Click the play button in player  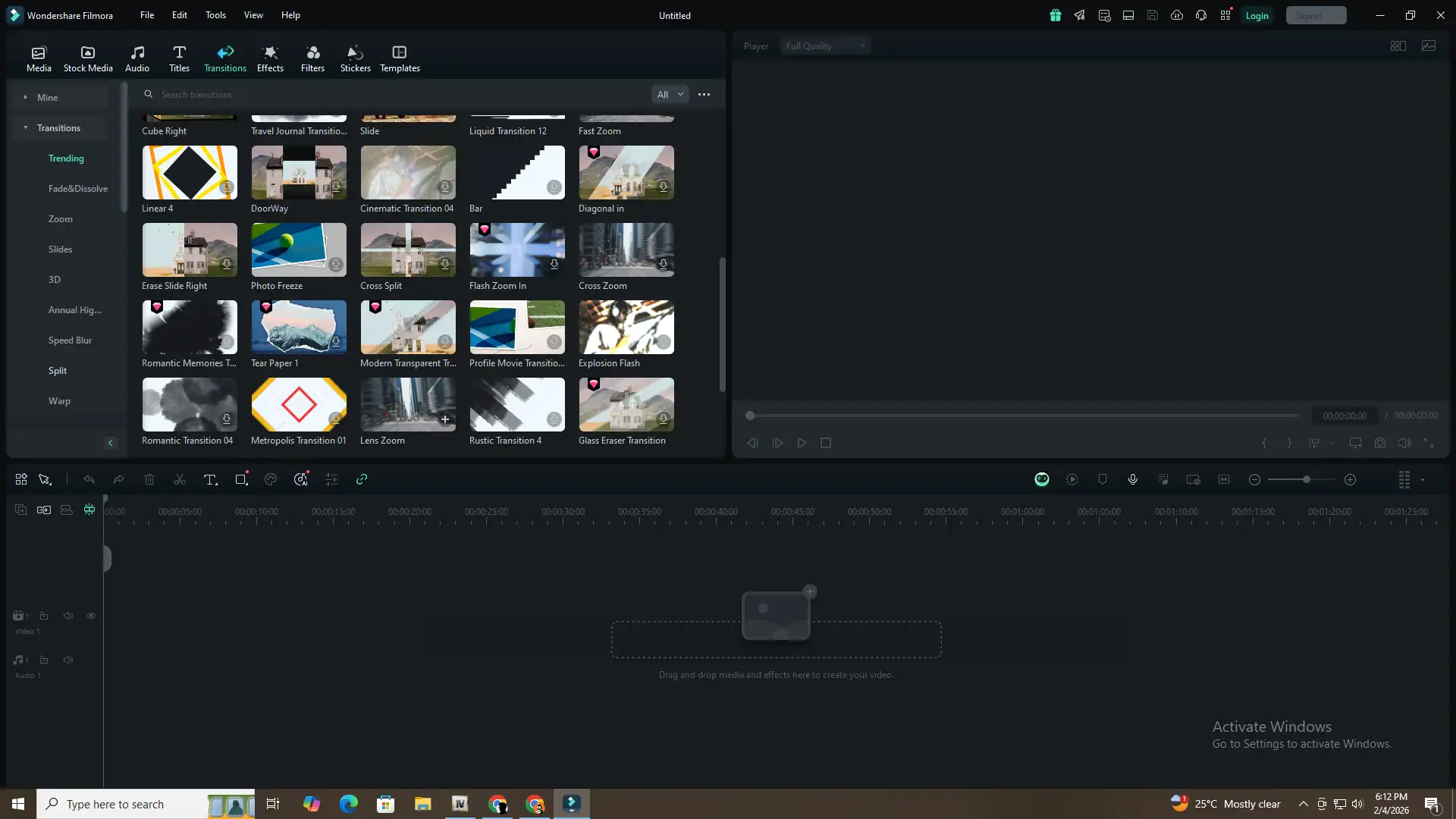click(x=802, y=443)
